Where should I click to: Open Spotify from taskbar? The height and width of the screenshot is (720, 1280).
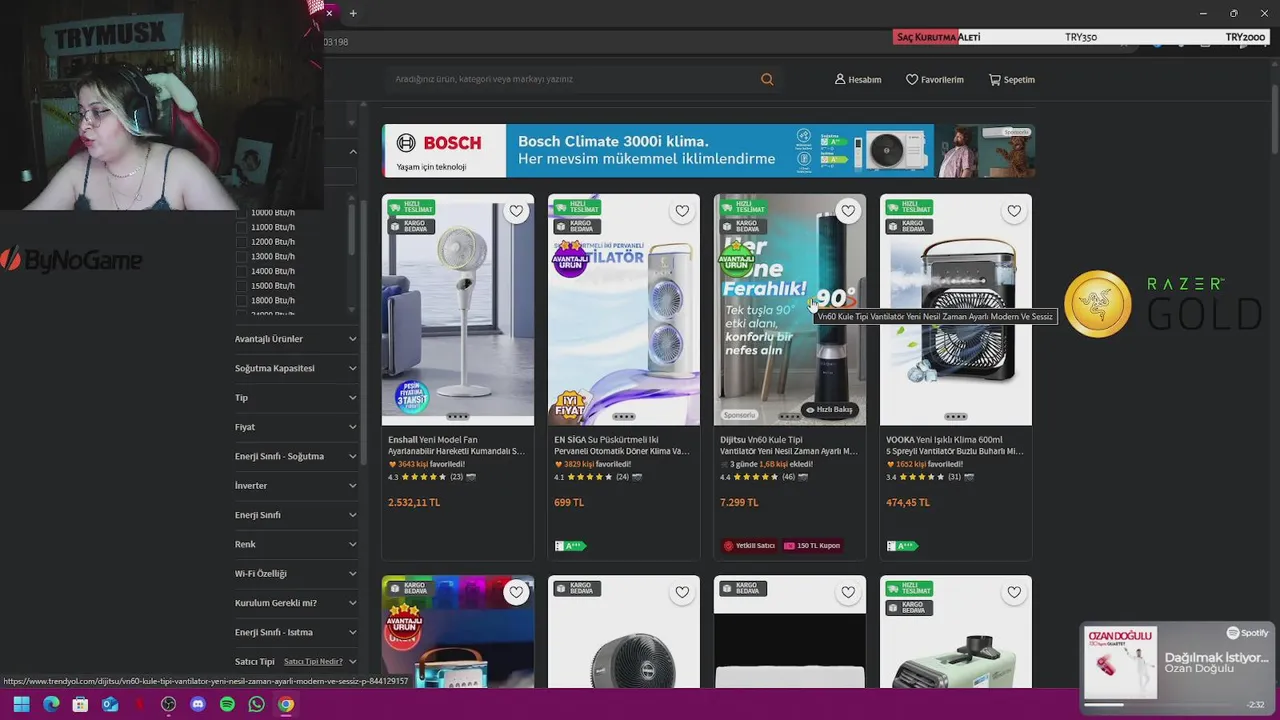227,704
